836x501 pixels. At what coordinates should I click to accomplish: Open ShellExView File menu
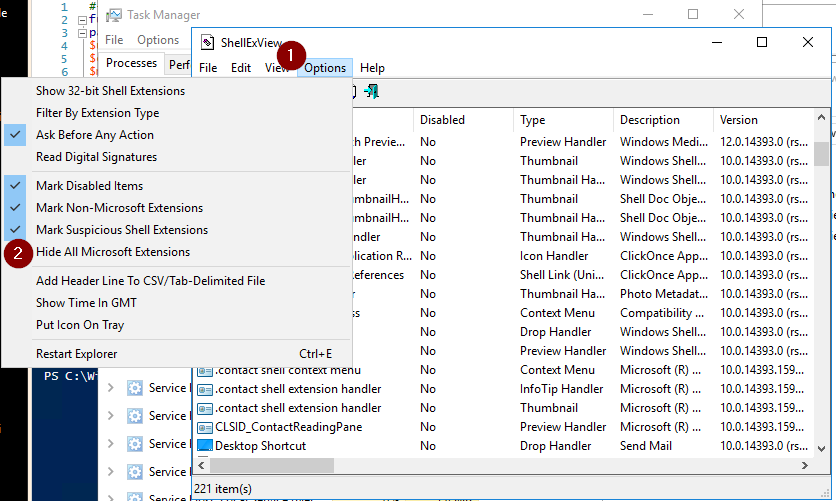(x=208, y=68)
